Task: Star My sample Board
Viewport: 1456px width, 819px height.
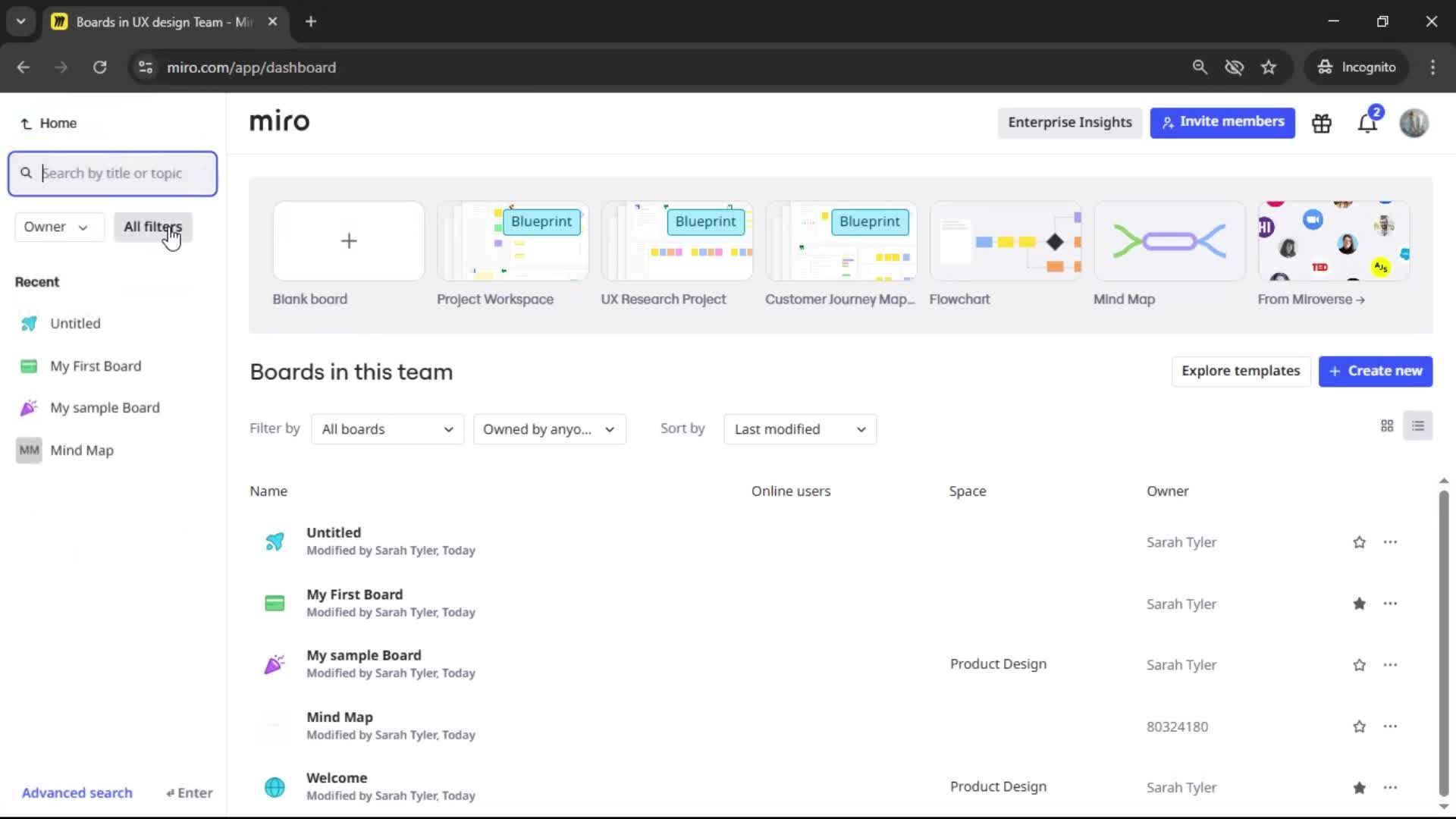Action: (x=1359, y=665)
